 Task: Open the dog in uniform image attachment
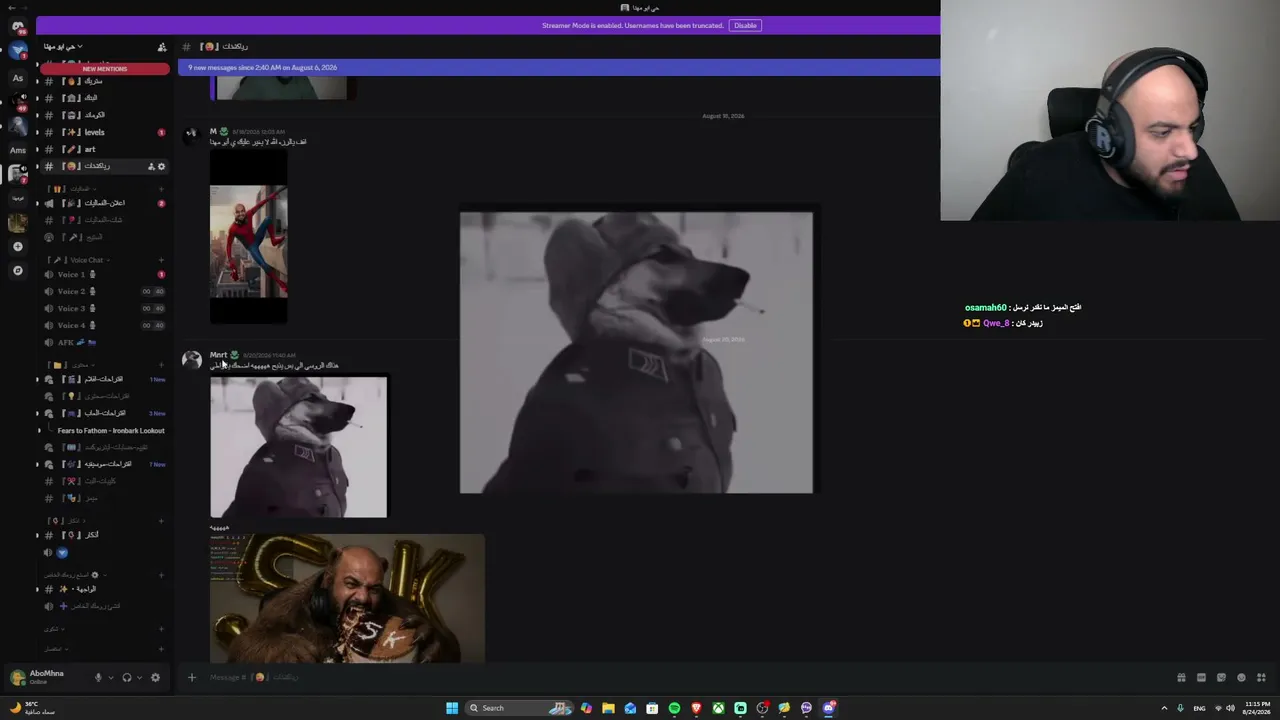(x=298, y=447)
